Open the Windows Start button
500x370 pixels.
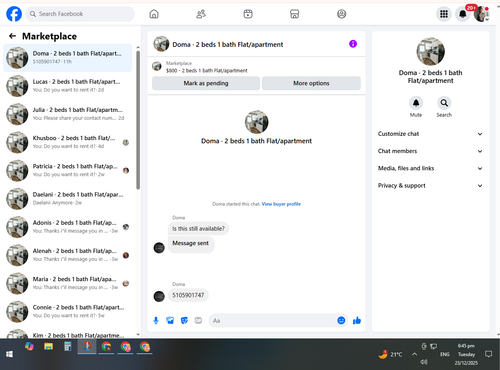tap(9, 354)
